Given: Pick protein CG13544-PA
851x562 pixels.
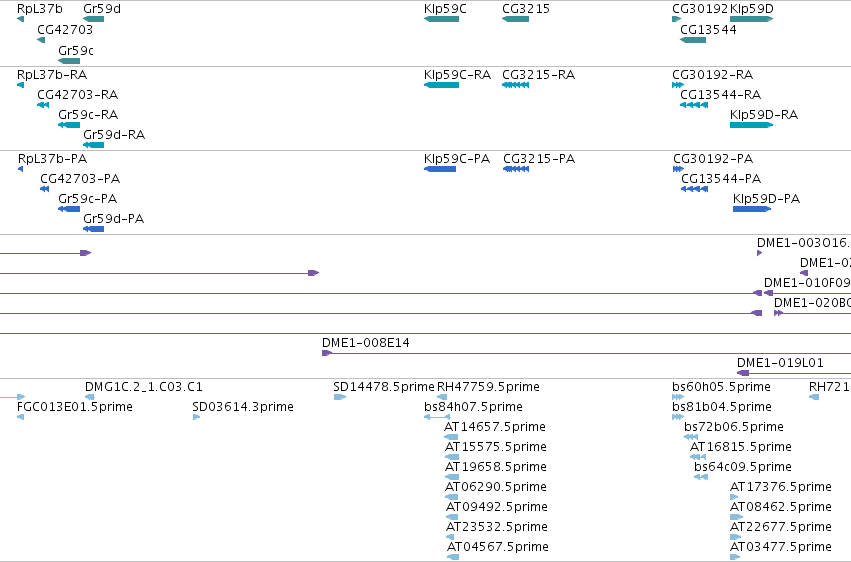Looking at the screenshot, I should 721,178.
